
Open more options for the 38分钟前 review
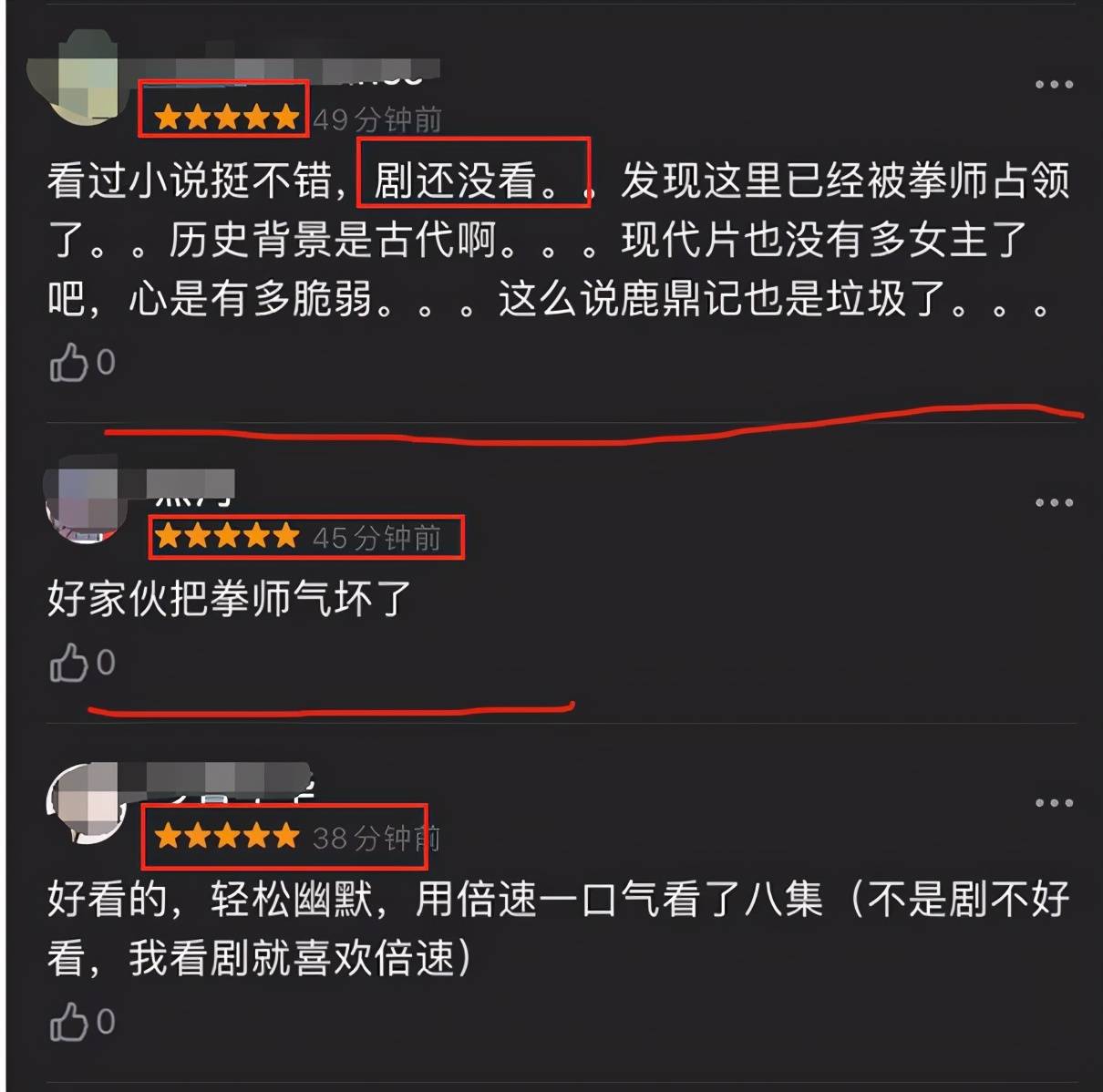[x=1054, y=803]
